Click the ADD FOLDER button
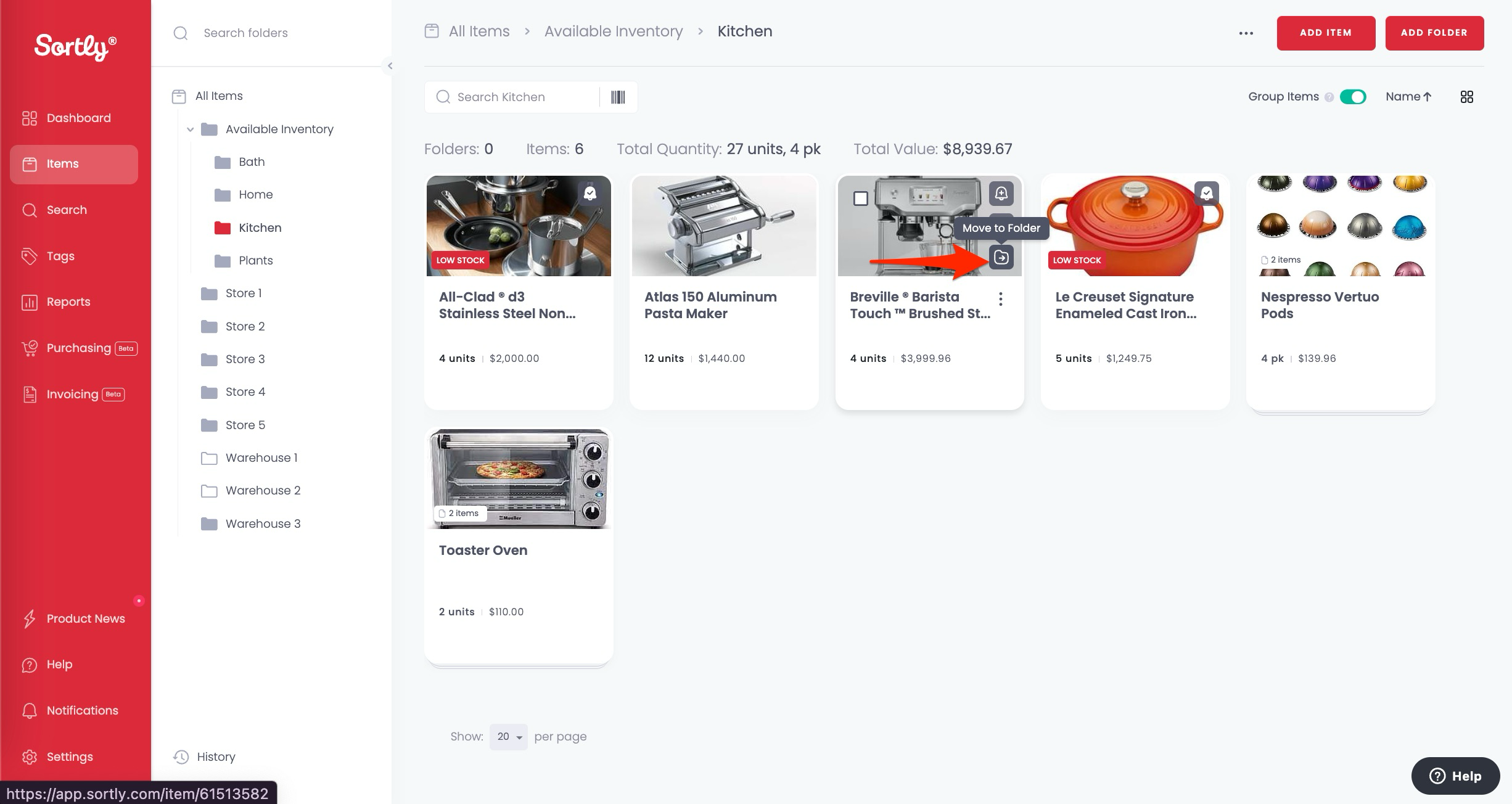The image size is (1512, 804). pyautogui.click(x=1434, y=33)
